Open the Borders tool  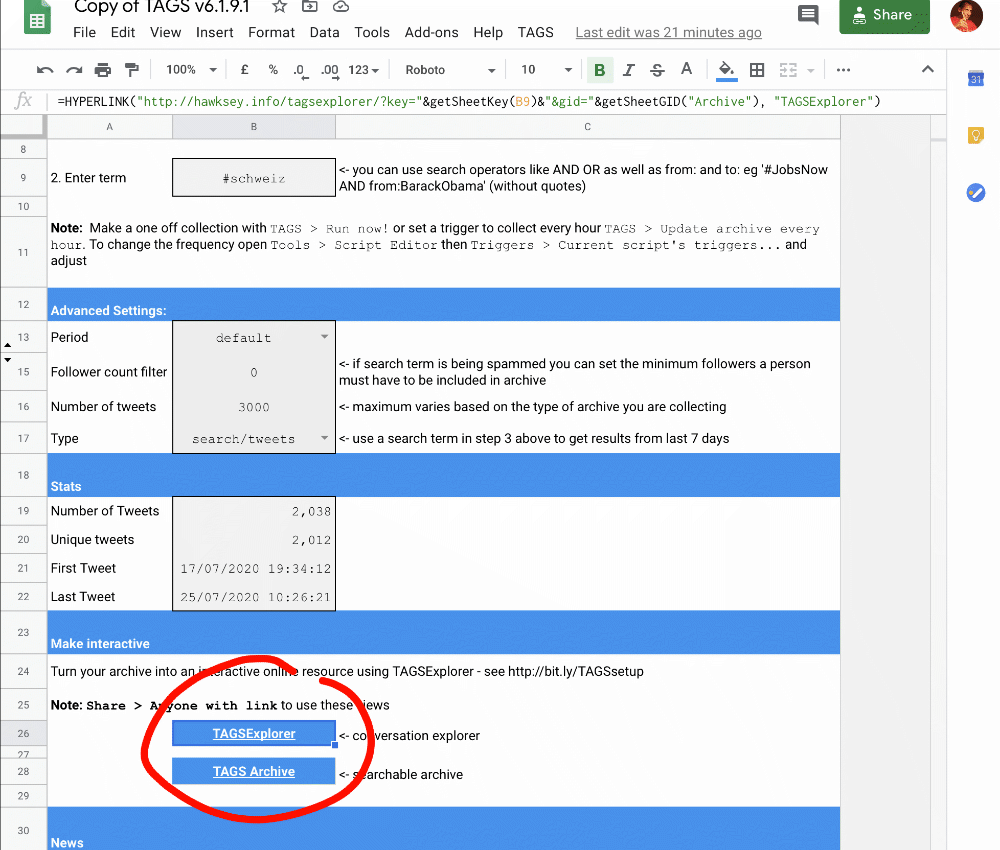pos(757,70)
